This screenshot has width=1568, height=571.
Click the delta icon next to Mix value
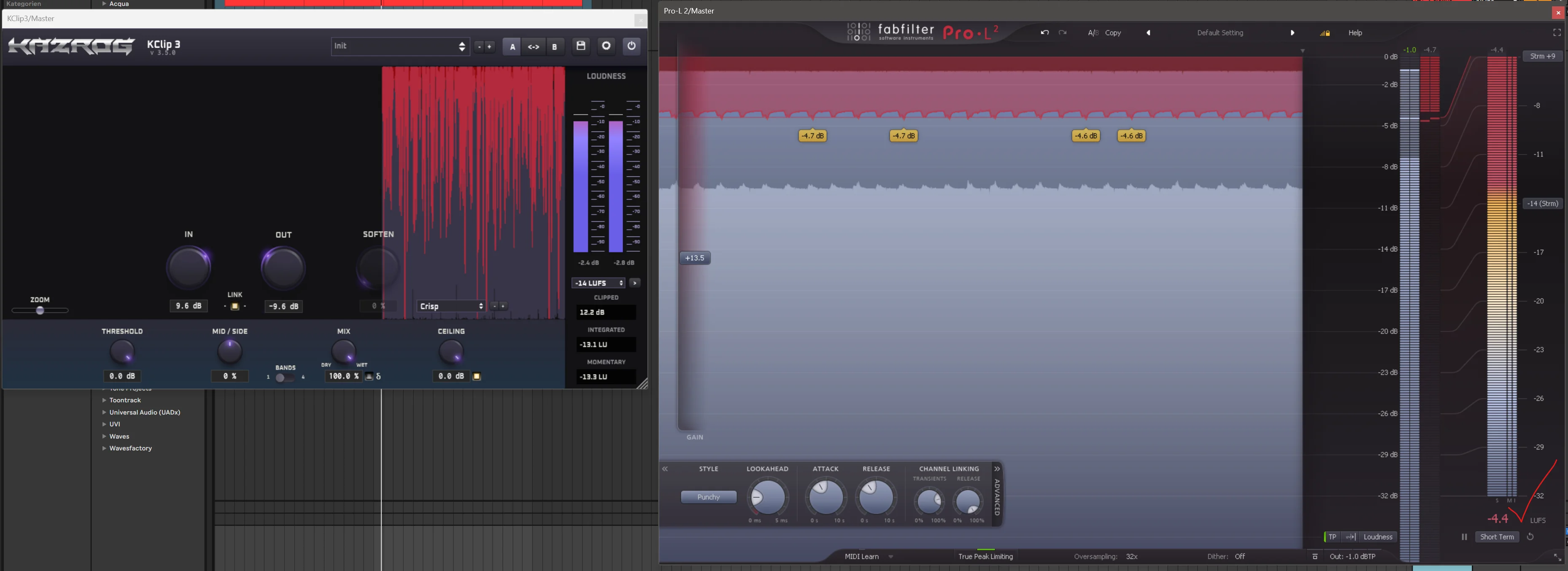point(379,376)
